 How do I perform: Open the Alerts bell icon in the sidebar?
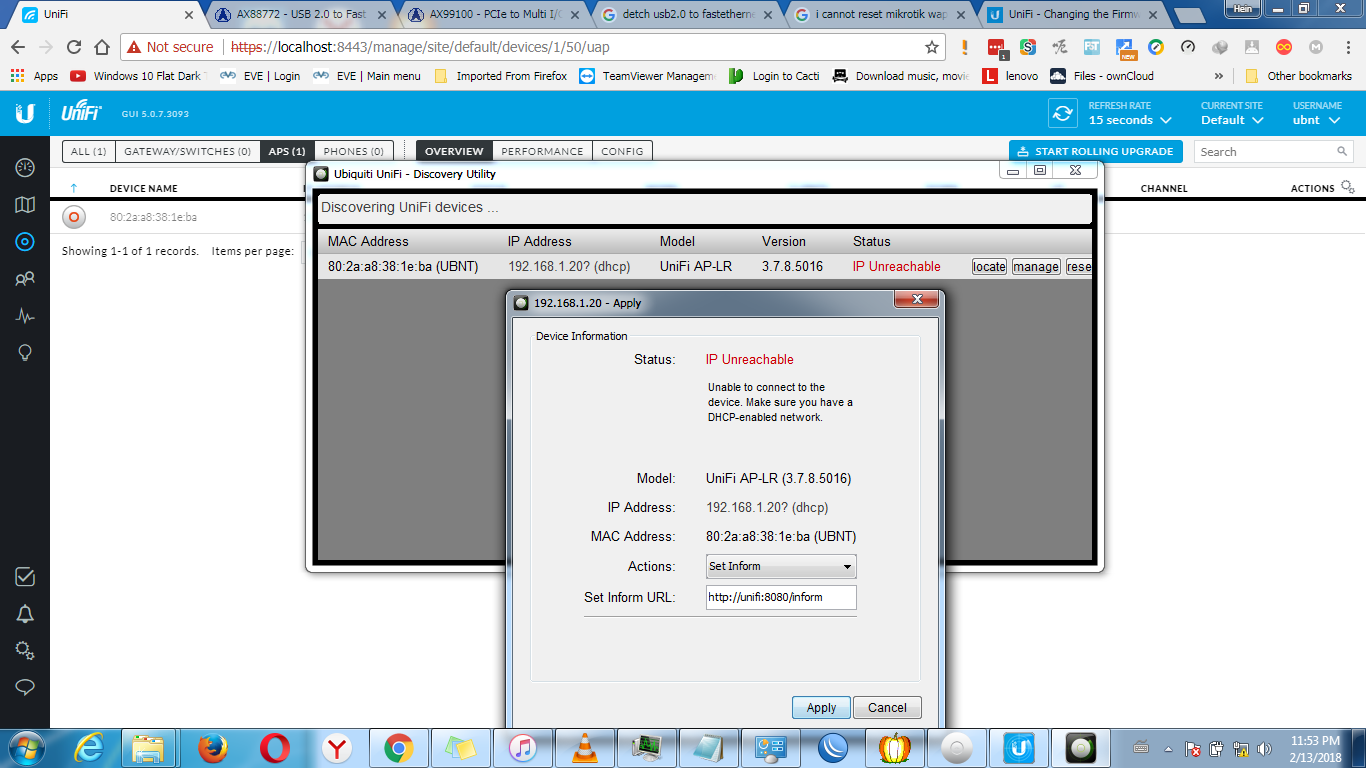[x=25, y=614]
